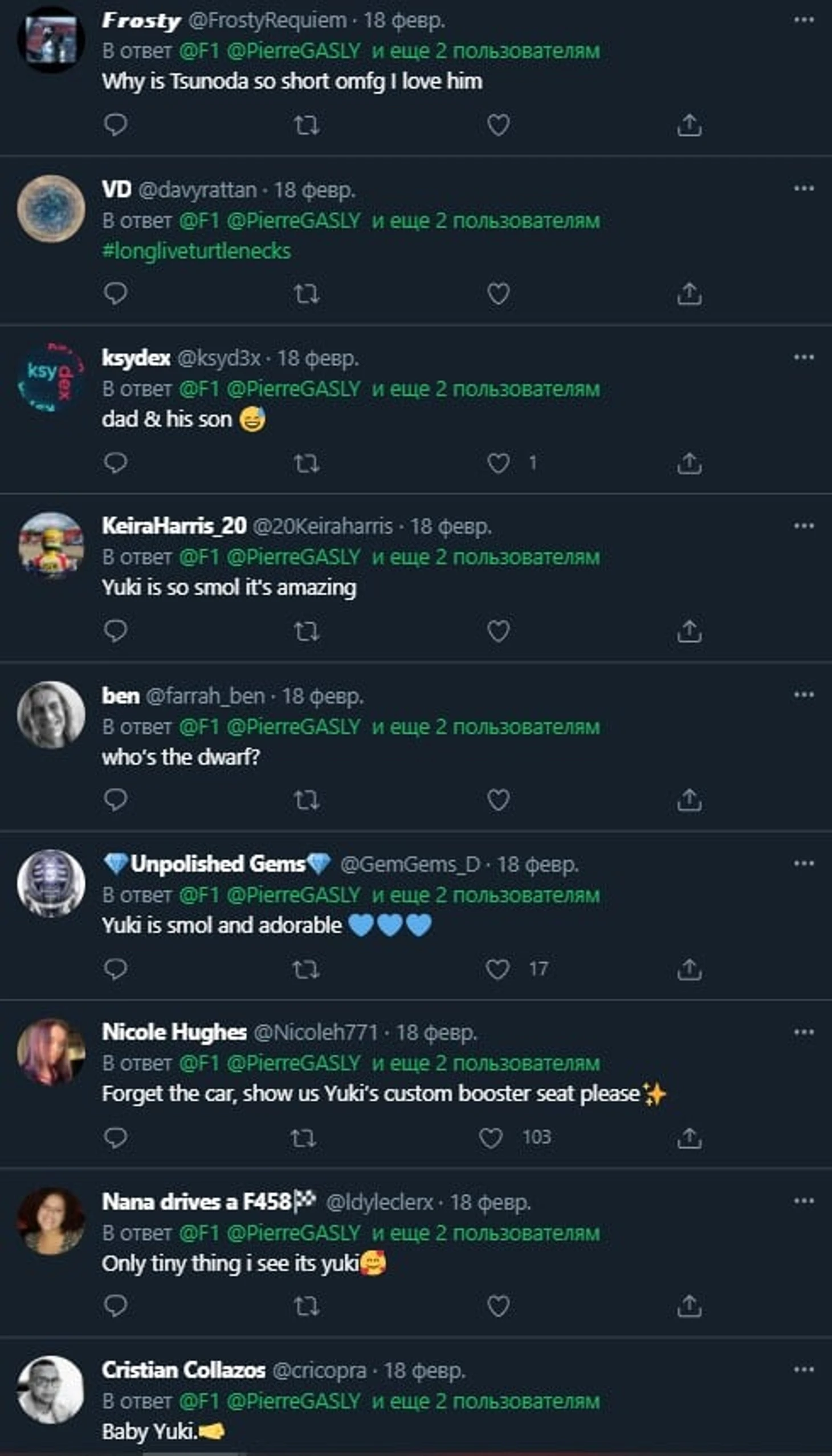The width and height of the screenshot is (832, 1456).
Task: Reply to Frosty's tweet about Tsunoda
Action: pos(116,125)
